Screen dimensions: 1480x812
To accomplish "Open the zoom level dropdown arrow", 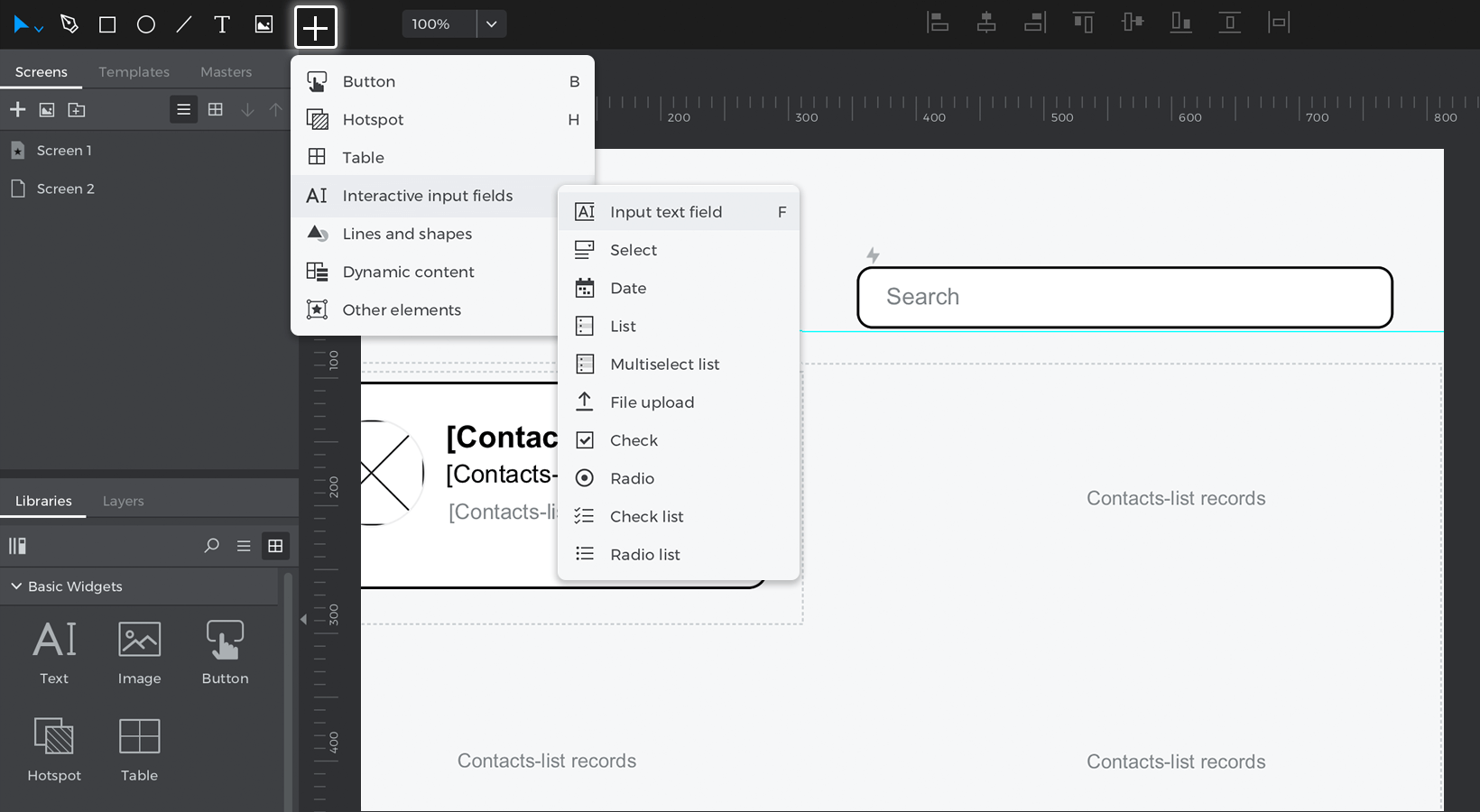I will (x=492, y=24).
